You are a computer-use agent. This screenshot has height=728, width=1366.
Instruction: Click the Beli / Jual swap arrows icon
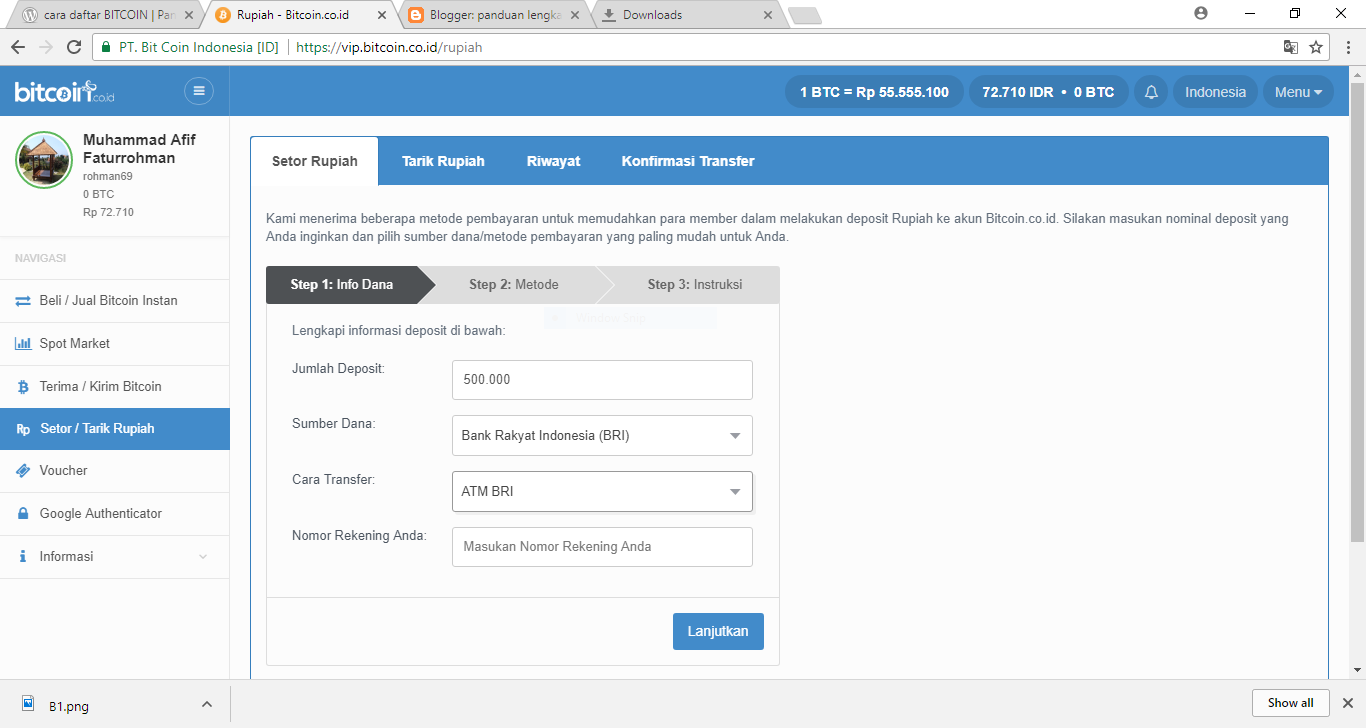click(x=23, y=301)
